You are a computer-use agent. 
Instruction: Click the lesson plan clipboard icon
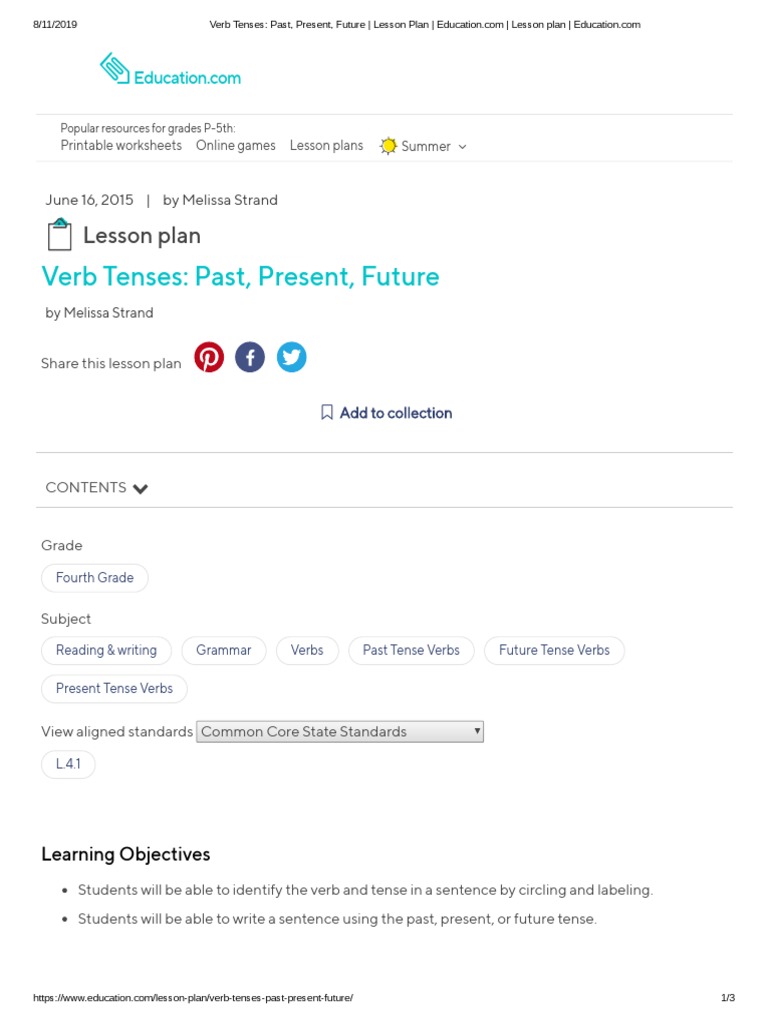(59, 235)
